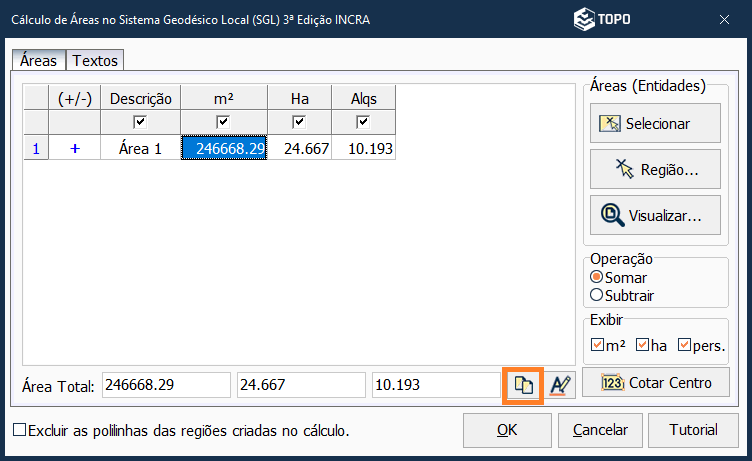752x461 pixels.
Task: Select the Somar operation
Action: click(597, 277)
